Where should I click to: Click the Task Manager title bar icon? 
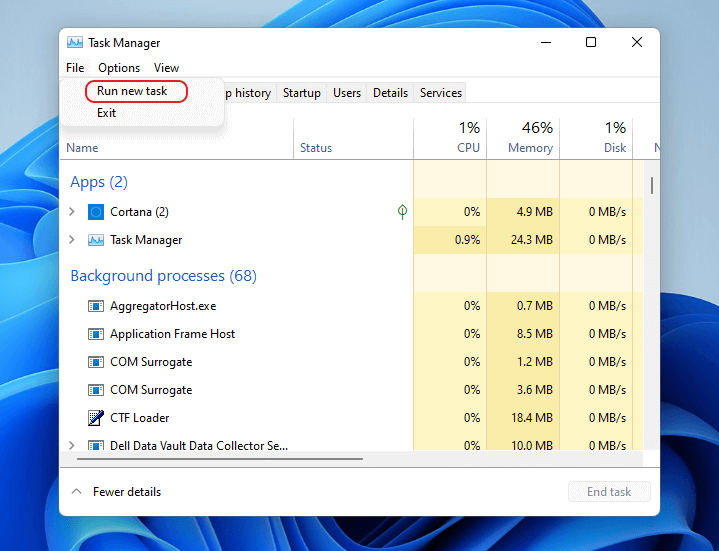(75, 43)
